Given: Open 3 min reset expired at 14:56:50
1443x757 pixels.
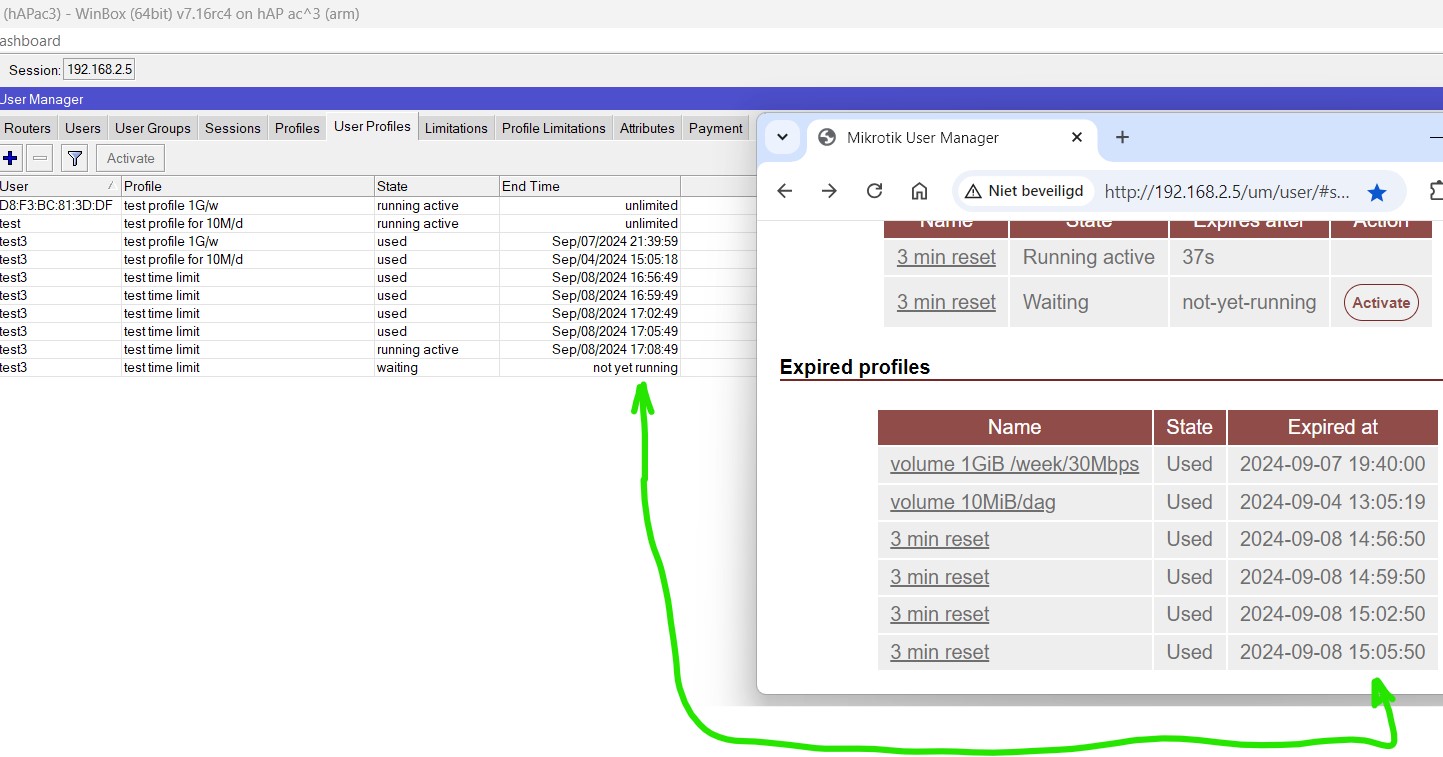Looking at the screenshot, I should (x=939, y=539).
